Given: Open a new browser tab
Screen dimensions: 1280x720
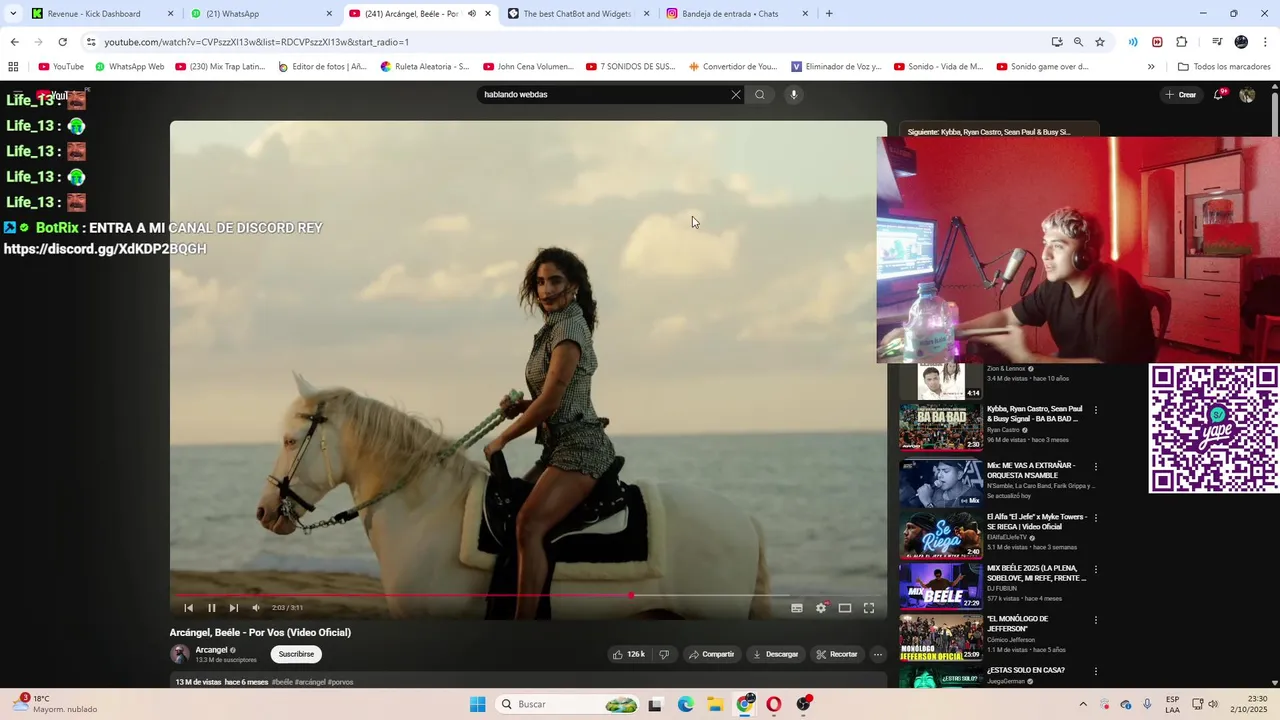Looking at the screenshot, I should (829, 14).
